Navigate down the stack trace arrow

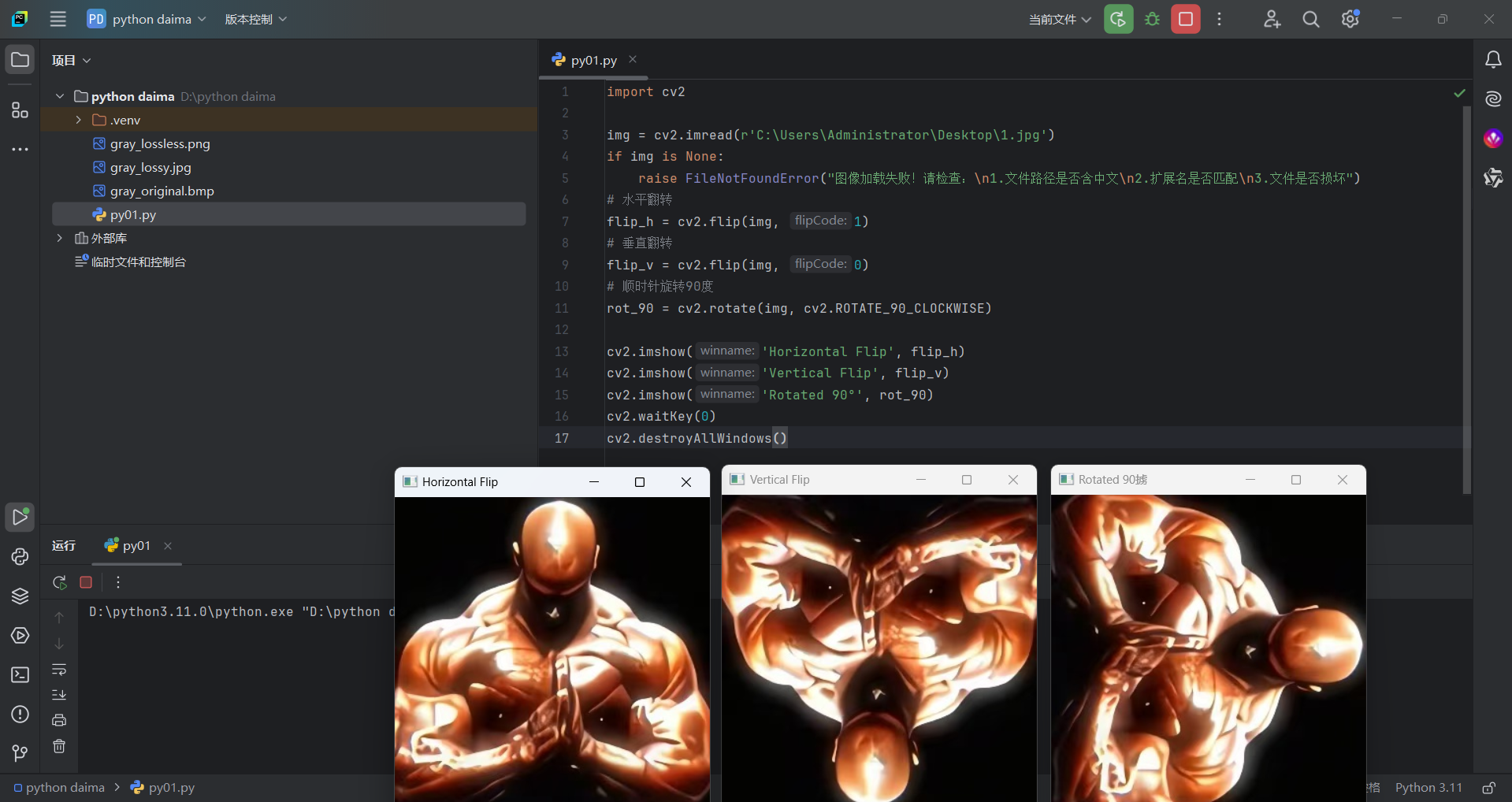click(x=59, y=644)
